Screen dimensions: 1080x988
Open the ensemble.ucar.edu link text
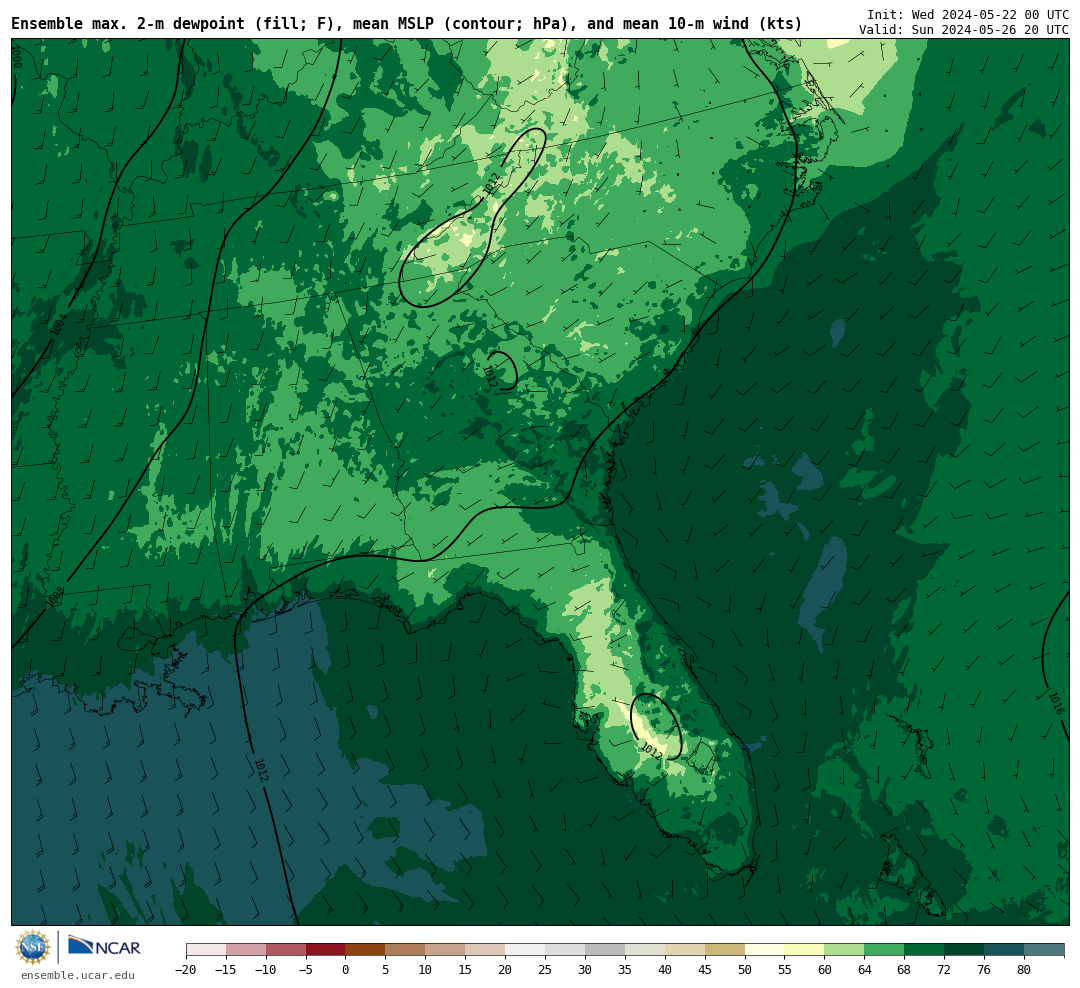tap(77, 975)
